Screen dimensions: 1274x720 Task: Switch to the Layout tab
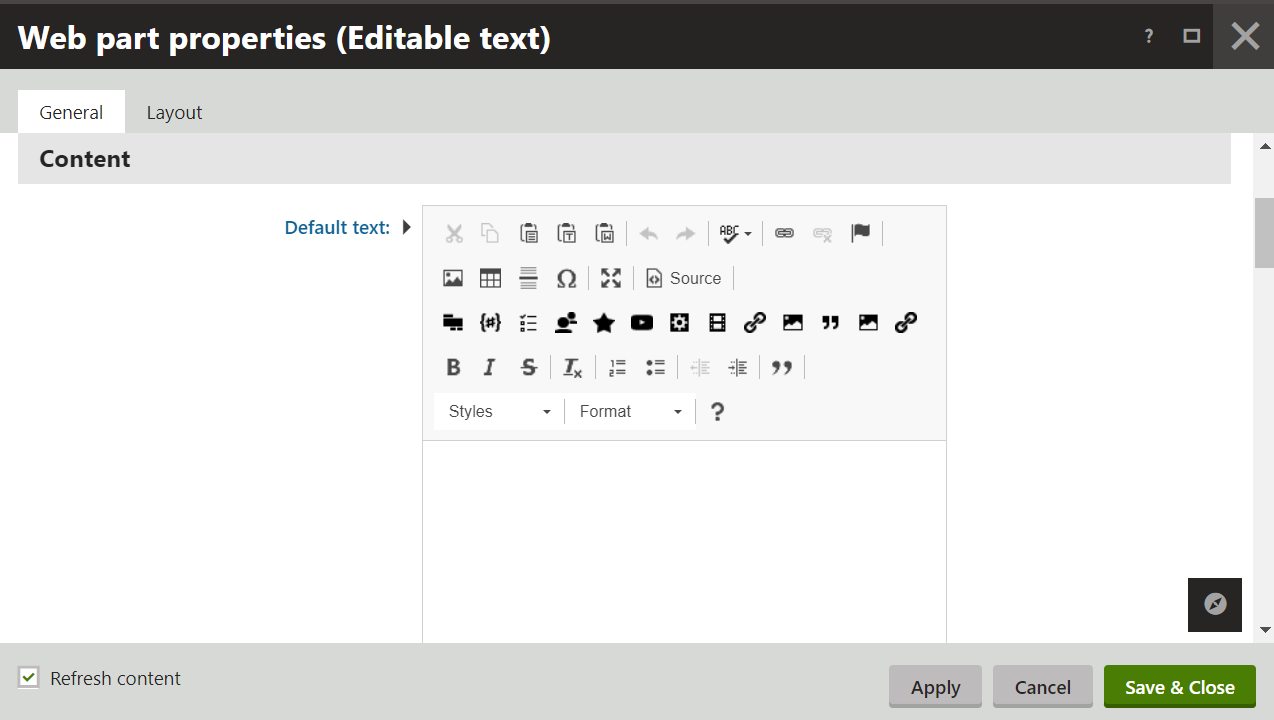pos(174,112)
